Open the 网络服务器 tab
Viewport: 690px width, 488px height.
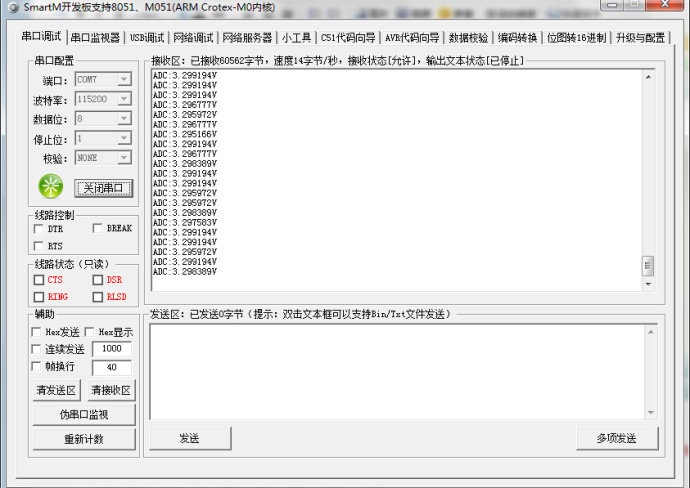[x=247, y=38]
